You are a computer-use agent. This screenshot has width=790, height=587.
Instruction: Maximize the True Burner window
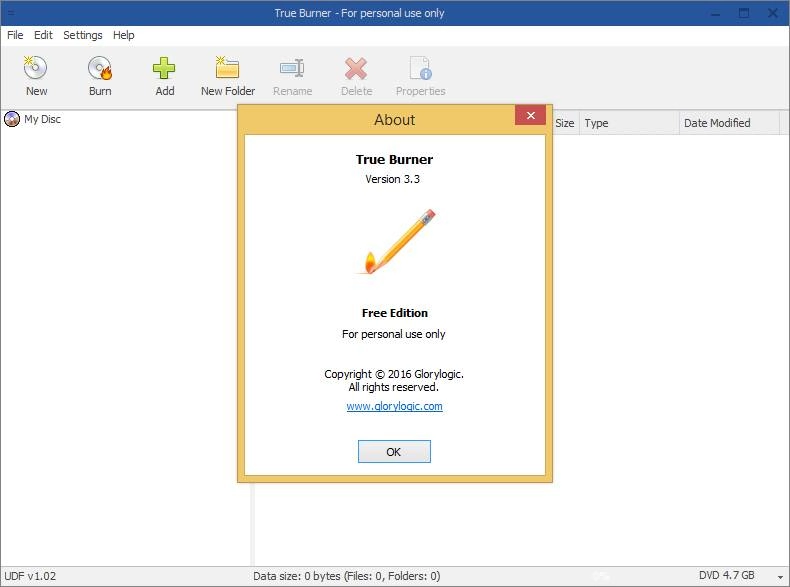point(744,13)
